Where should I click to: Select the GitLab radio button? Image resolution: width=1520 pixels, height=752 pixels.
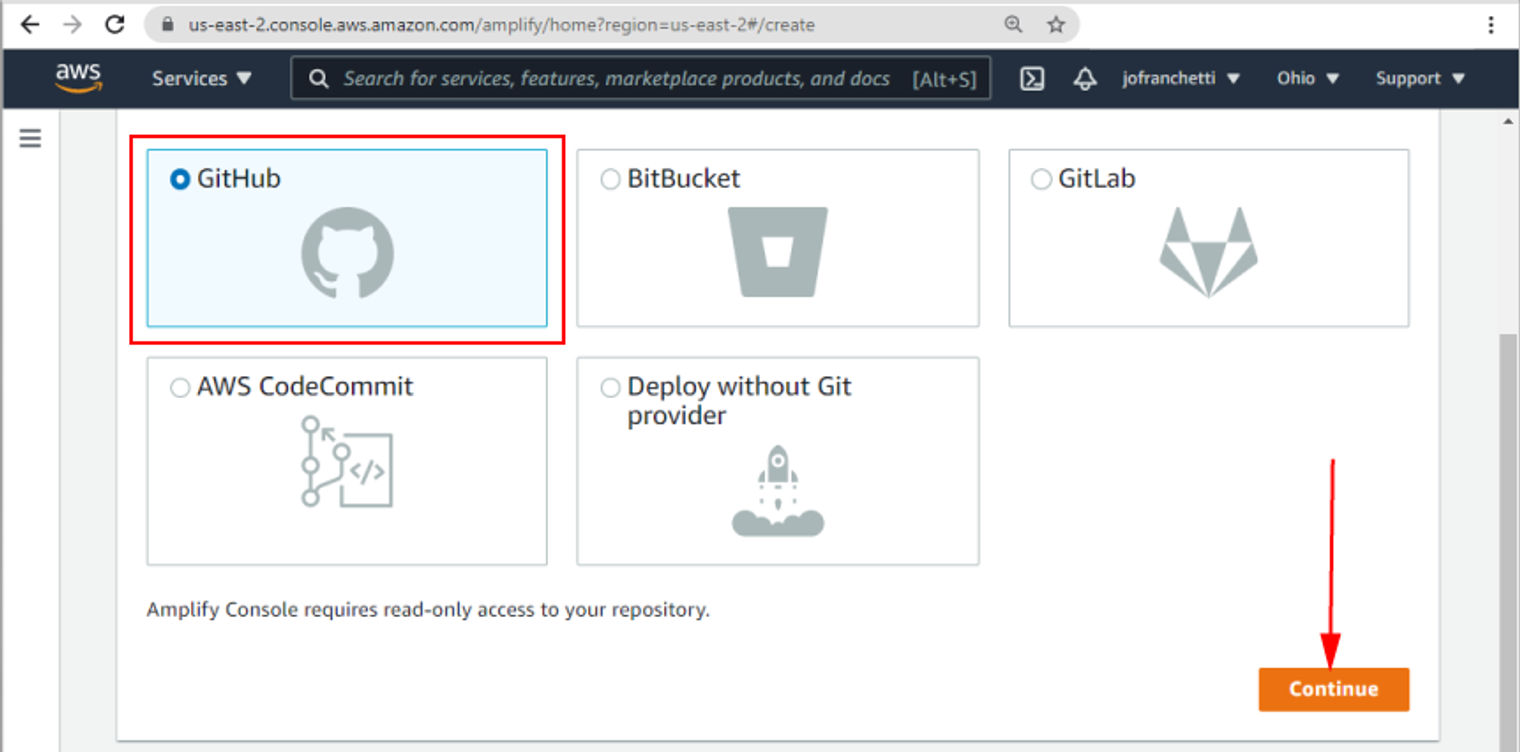1041,178
